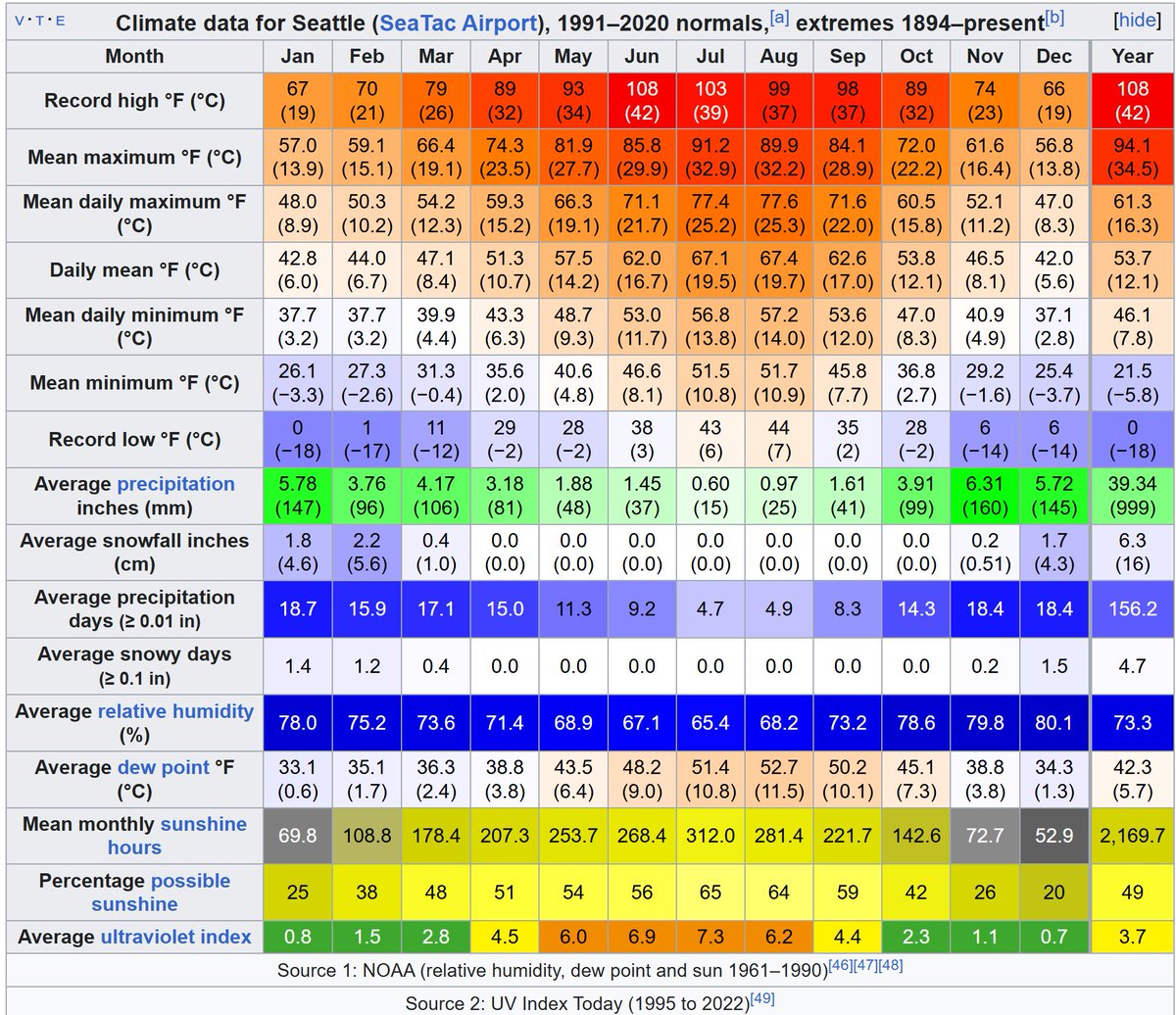Select July percentage possible sunshine cell 65
This screenshot has height=1015, width=1176.
710,893
